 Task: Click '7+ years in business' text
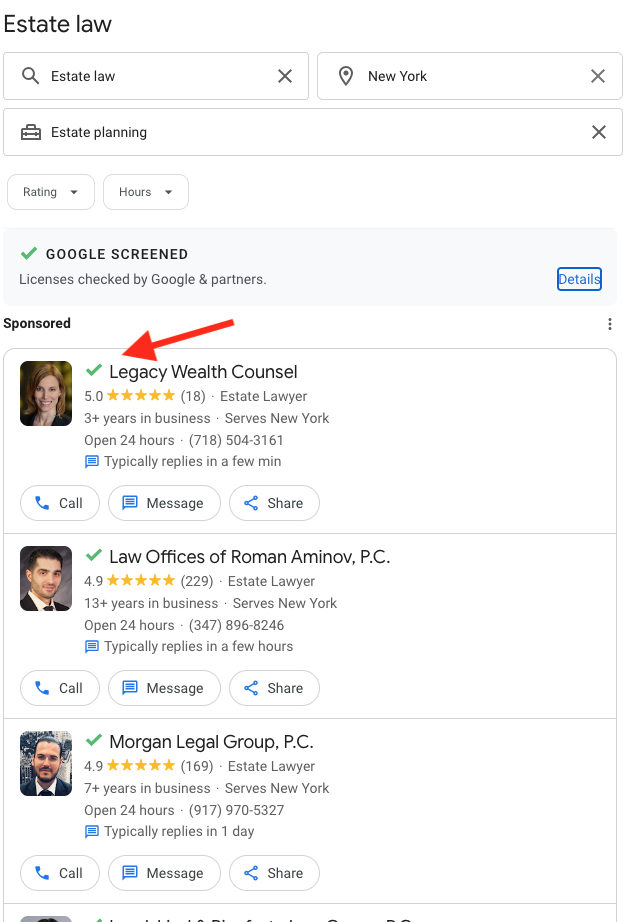(x=147, y=789)
